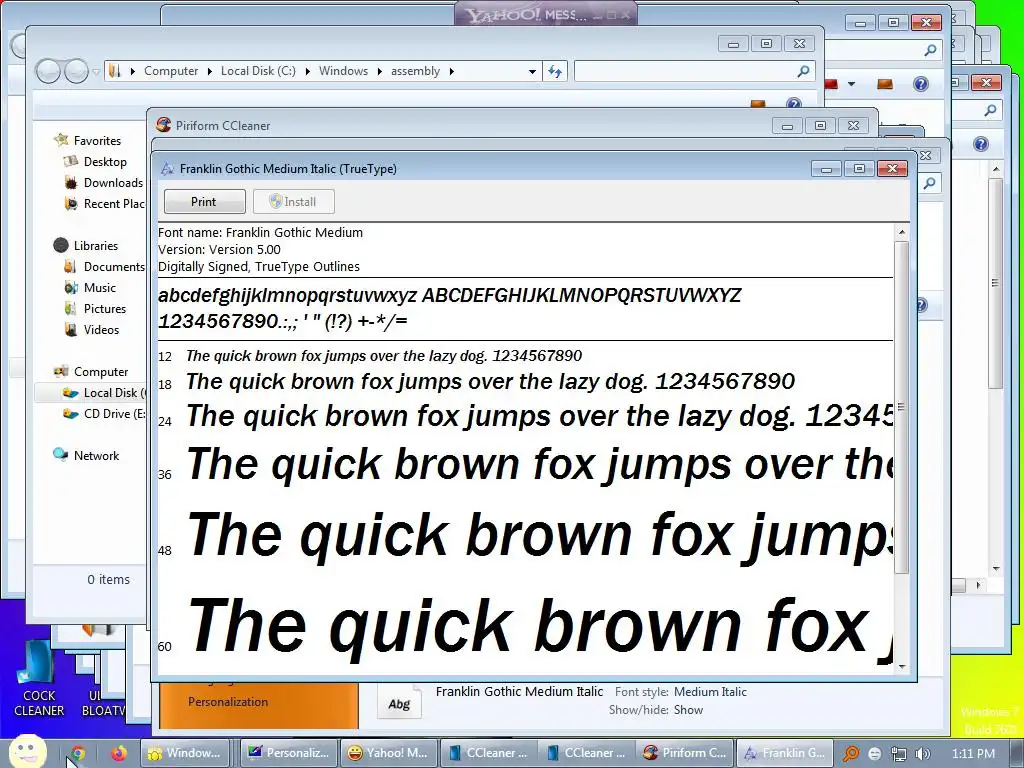The width and height of the screenshot is (1024, 768).
Task: Open Desktop under Favorites
Action: tap(104, 161)
